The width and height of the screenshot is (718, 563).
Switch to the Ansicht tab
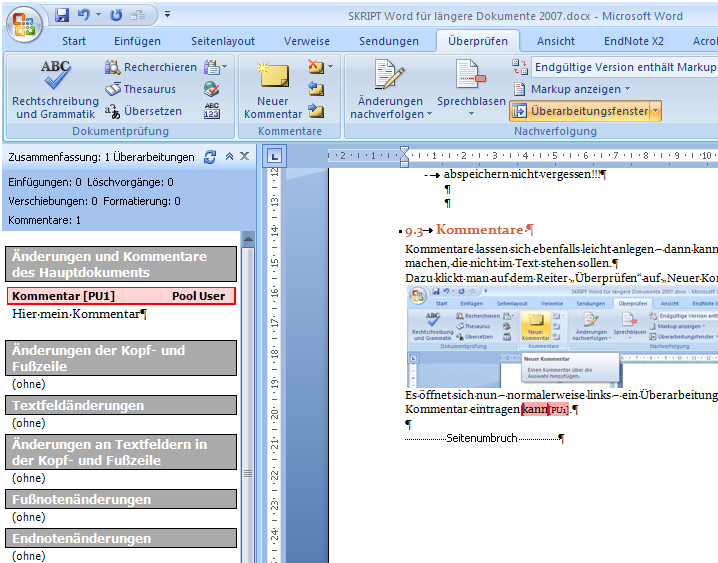coord(555,41)
